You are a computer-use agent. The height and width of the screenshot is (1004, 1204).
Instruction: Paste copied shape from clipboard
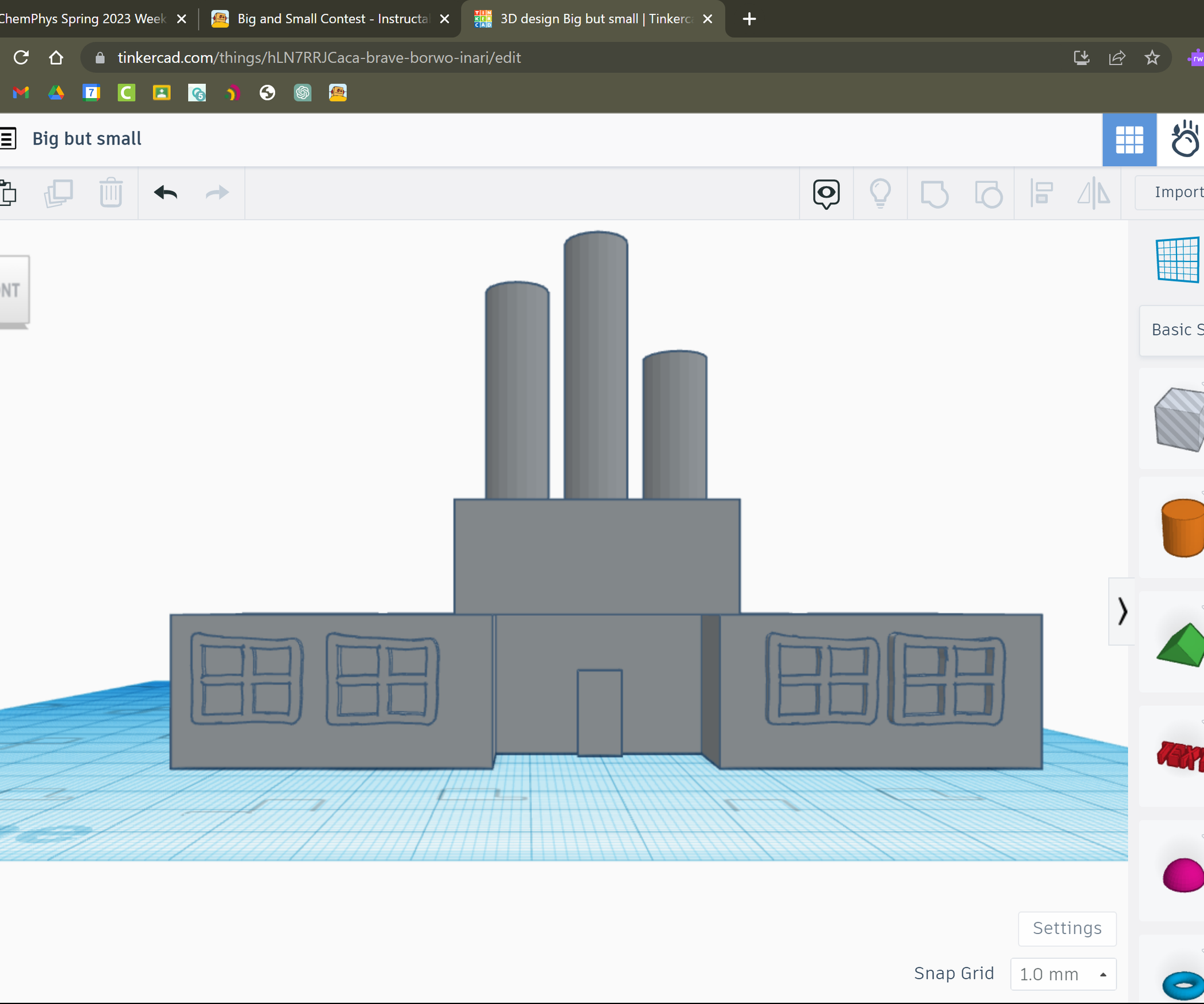(x=8, y=193)
